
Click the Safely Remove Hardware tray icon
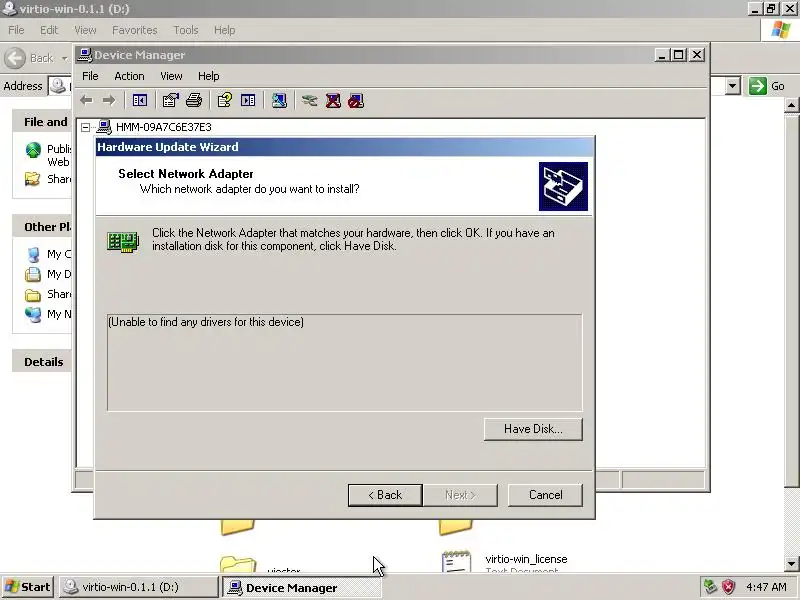pyautogui.click(x=710, y=587)
